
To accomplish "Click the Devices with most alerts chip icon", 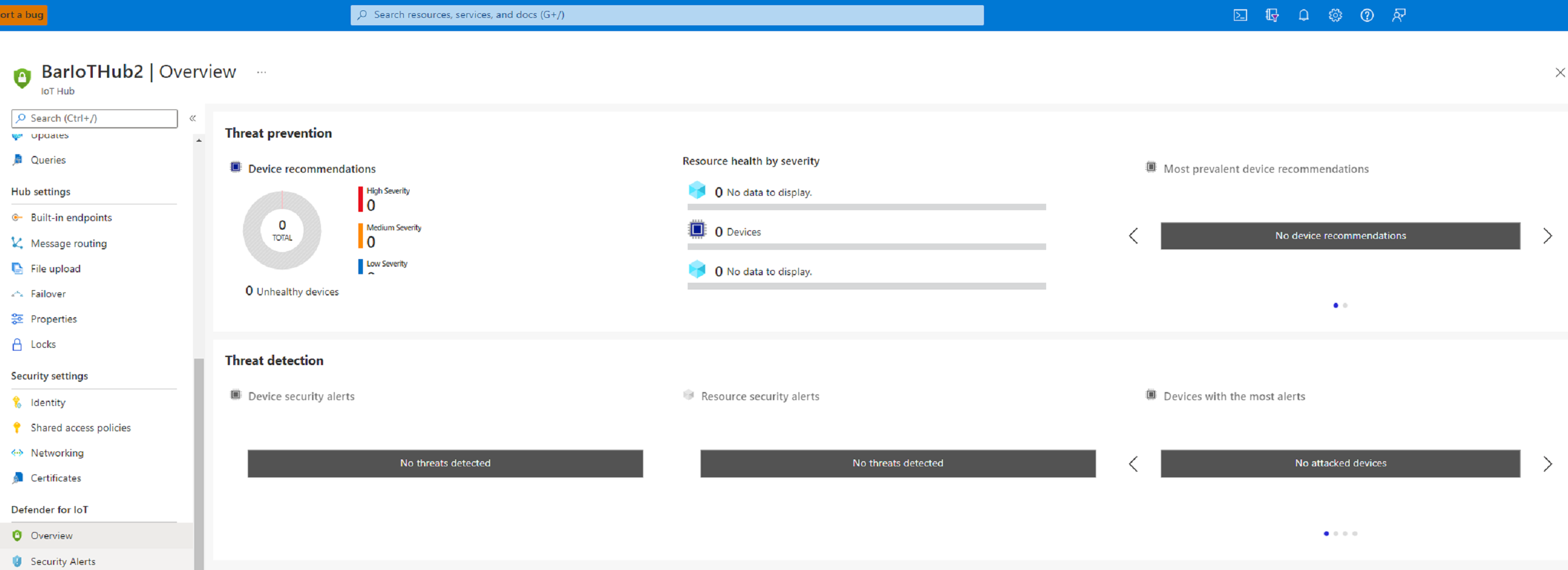I will [x=1151, y=395].
